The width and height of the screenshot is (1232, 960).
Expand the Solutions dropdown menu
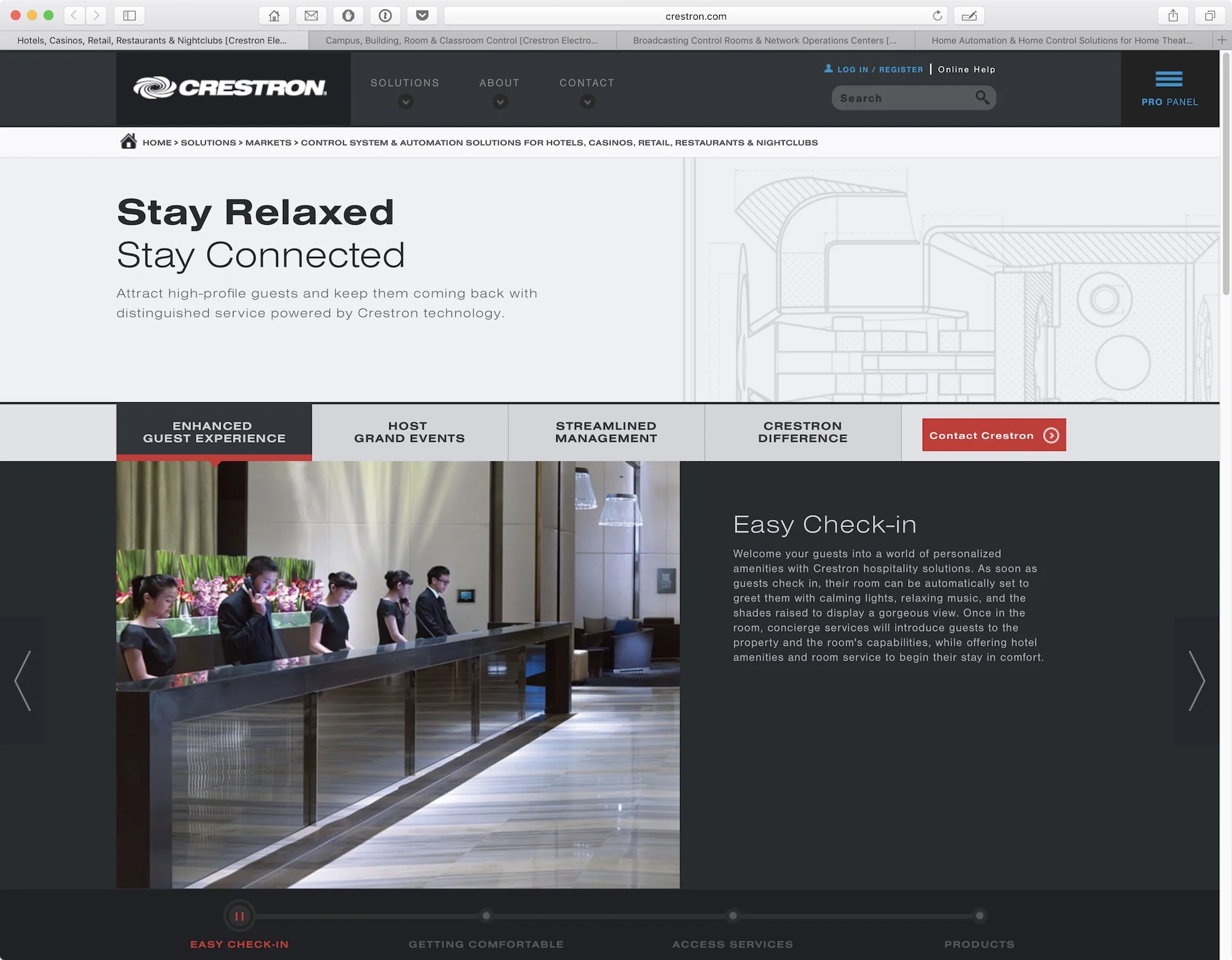click(405, 102)
